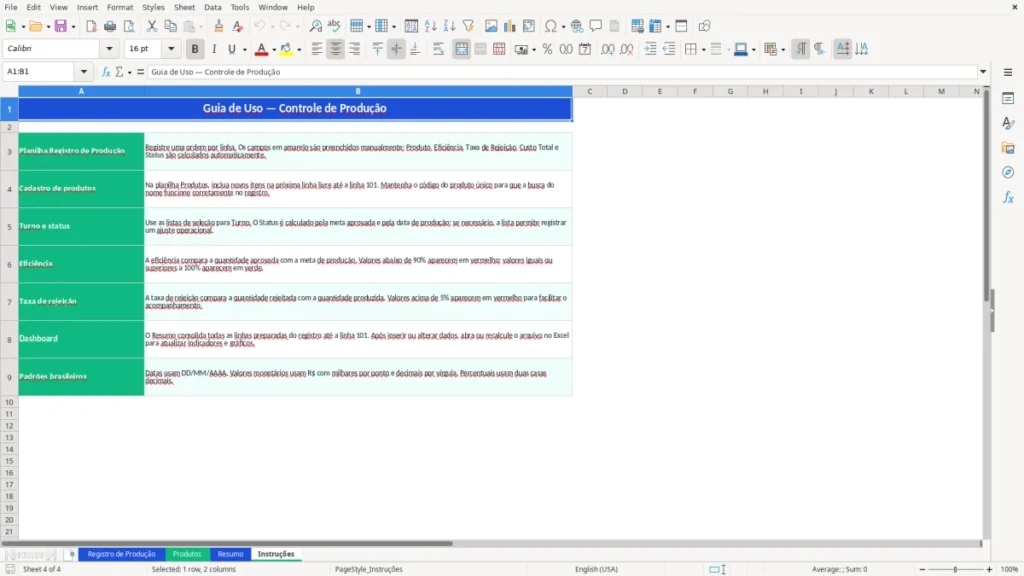The width and height of the screenshot is (1024, 576).
Task: Switch to Resumo sheet tab
Action: coord(231,554)
